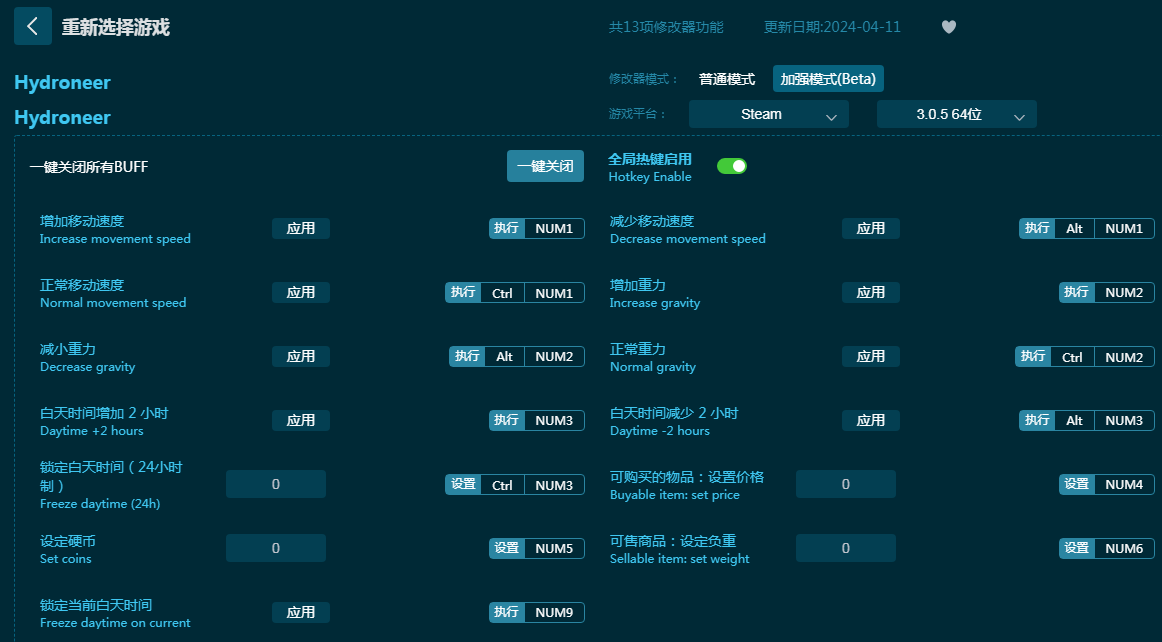This screenshot has width=1162, height=642.
Task: Click the 共13项修改器功能 text
Action: (666, 27)
